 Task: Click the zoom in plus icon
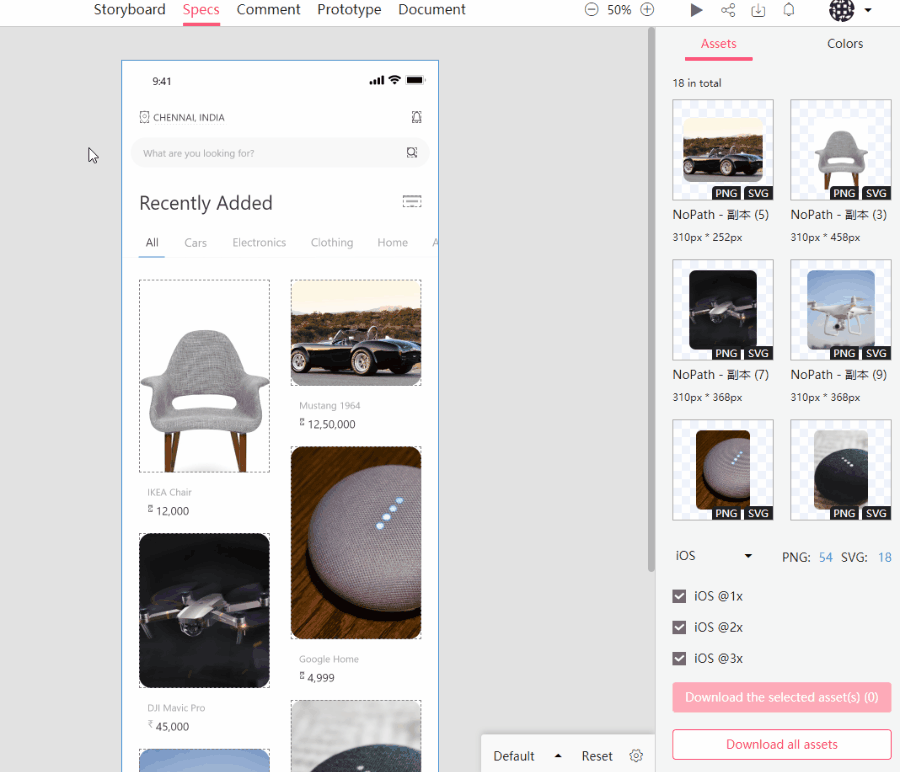pyautogui.click(x=647, y=10)
